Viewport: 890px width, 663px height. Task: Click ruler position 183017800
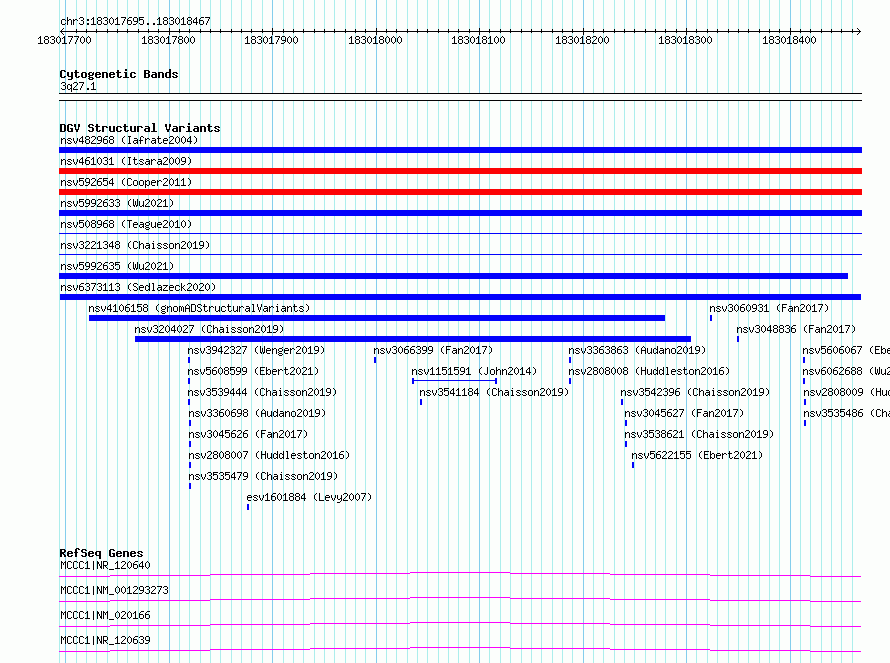point(168,40)
